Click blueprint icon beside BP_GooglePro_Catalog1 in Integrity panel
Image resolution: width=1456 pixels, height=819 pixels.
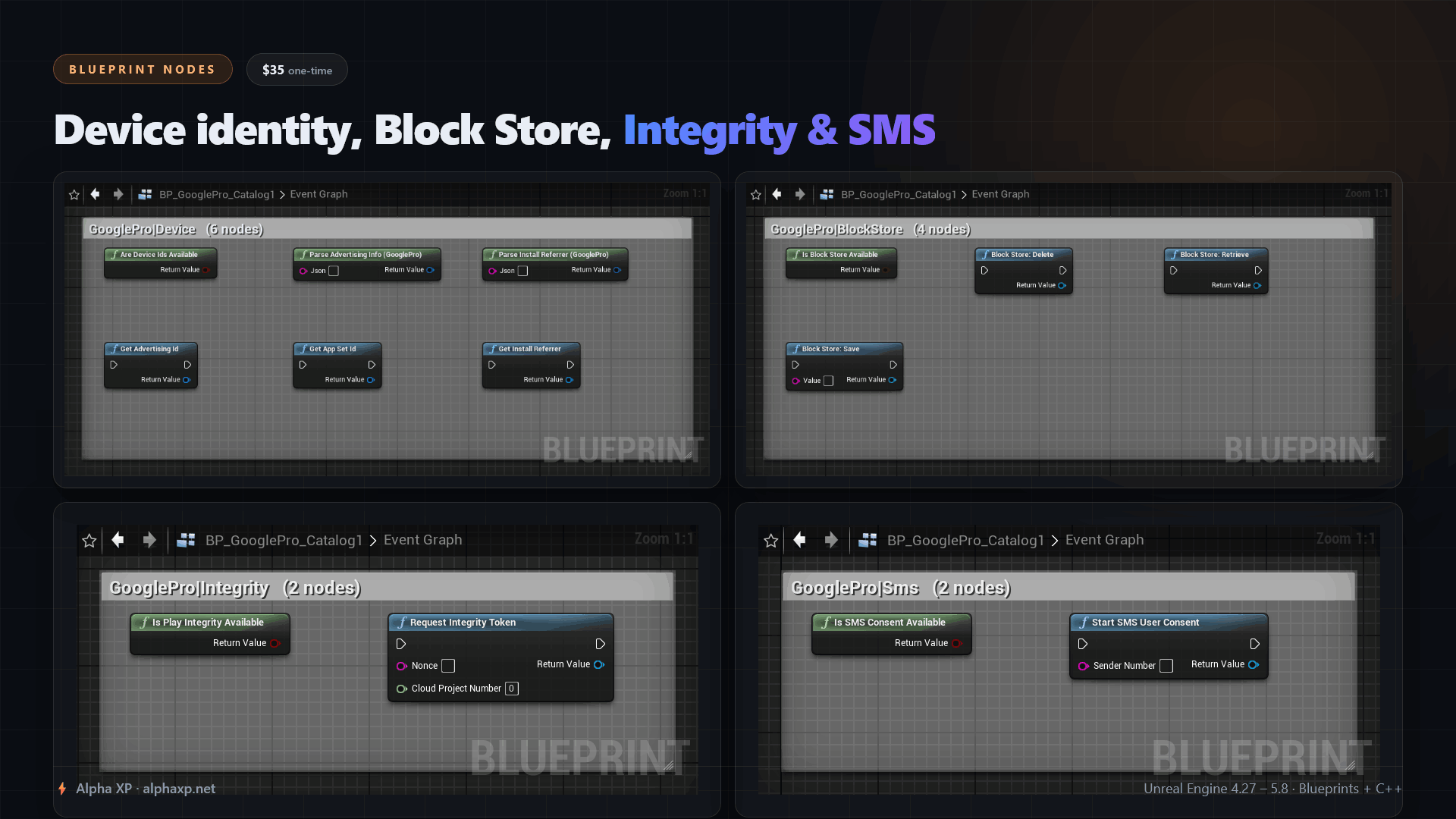186,540
